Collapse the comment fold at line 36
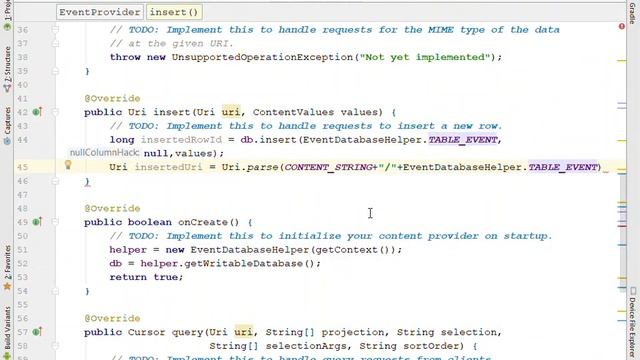The image size is (640, 360). point(55,30)
